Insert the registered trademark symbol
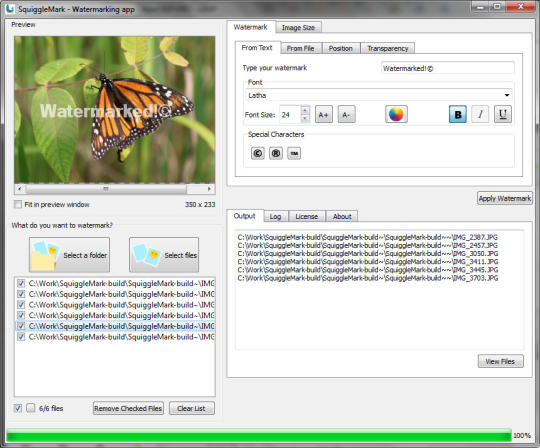 tap(276, 153)
